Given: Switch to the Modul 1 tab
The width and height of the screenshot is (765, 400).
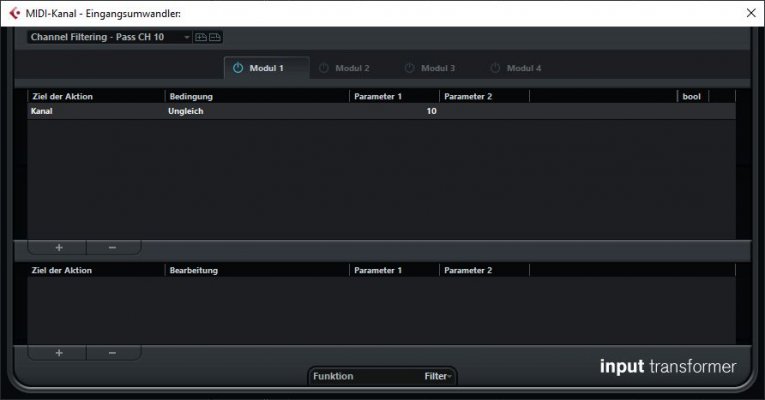Looking at the screenshot, I should (x=266, y=68).
